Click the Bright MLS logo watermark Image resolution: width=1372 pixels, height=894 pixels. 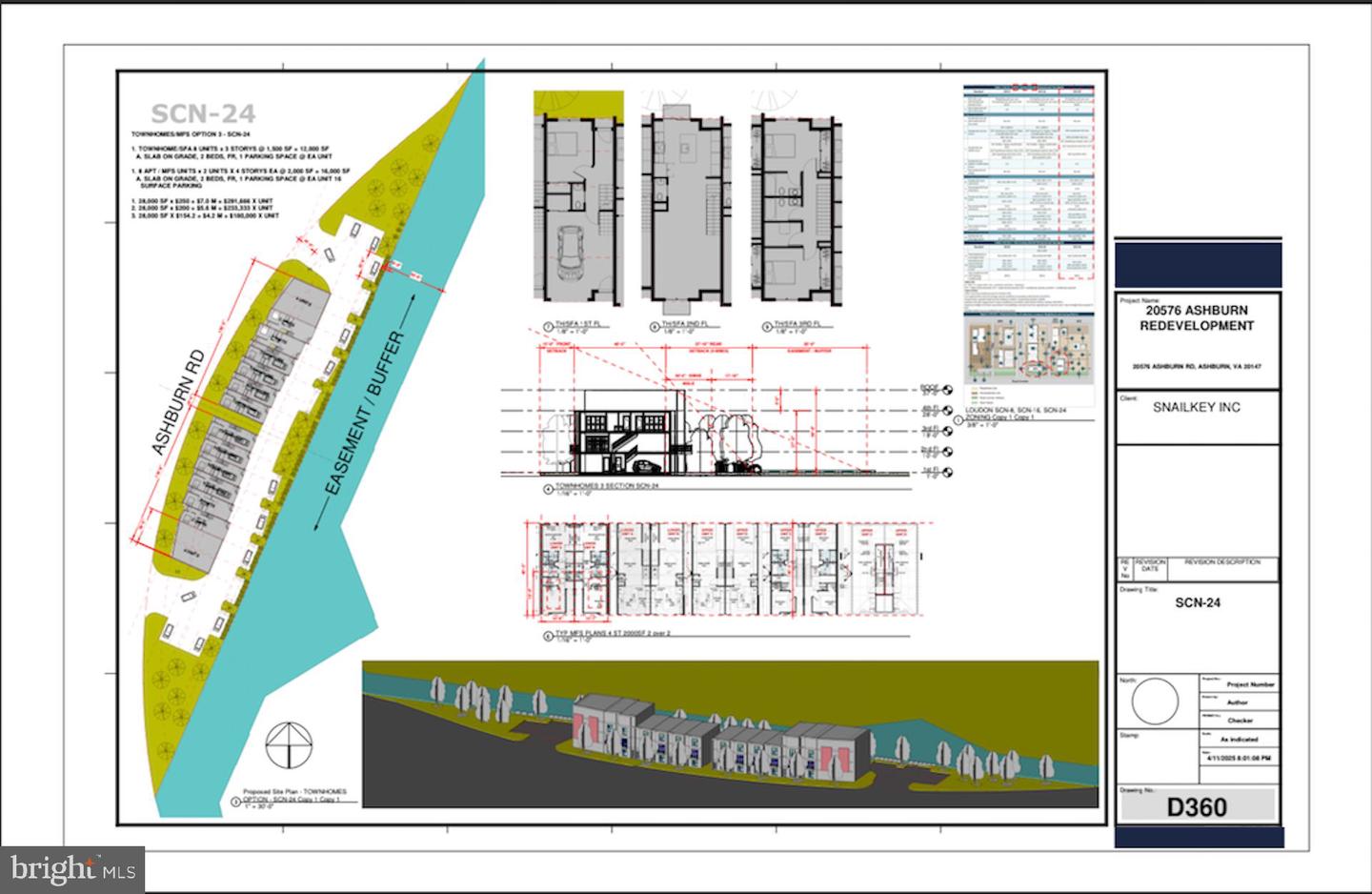click(72, 868)
